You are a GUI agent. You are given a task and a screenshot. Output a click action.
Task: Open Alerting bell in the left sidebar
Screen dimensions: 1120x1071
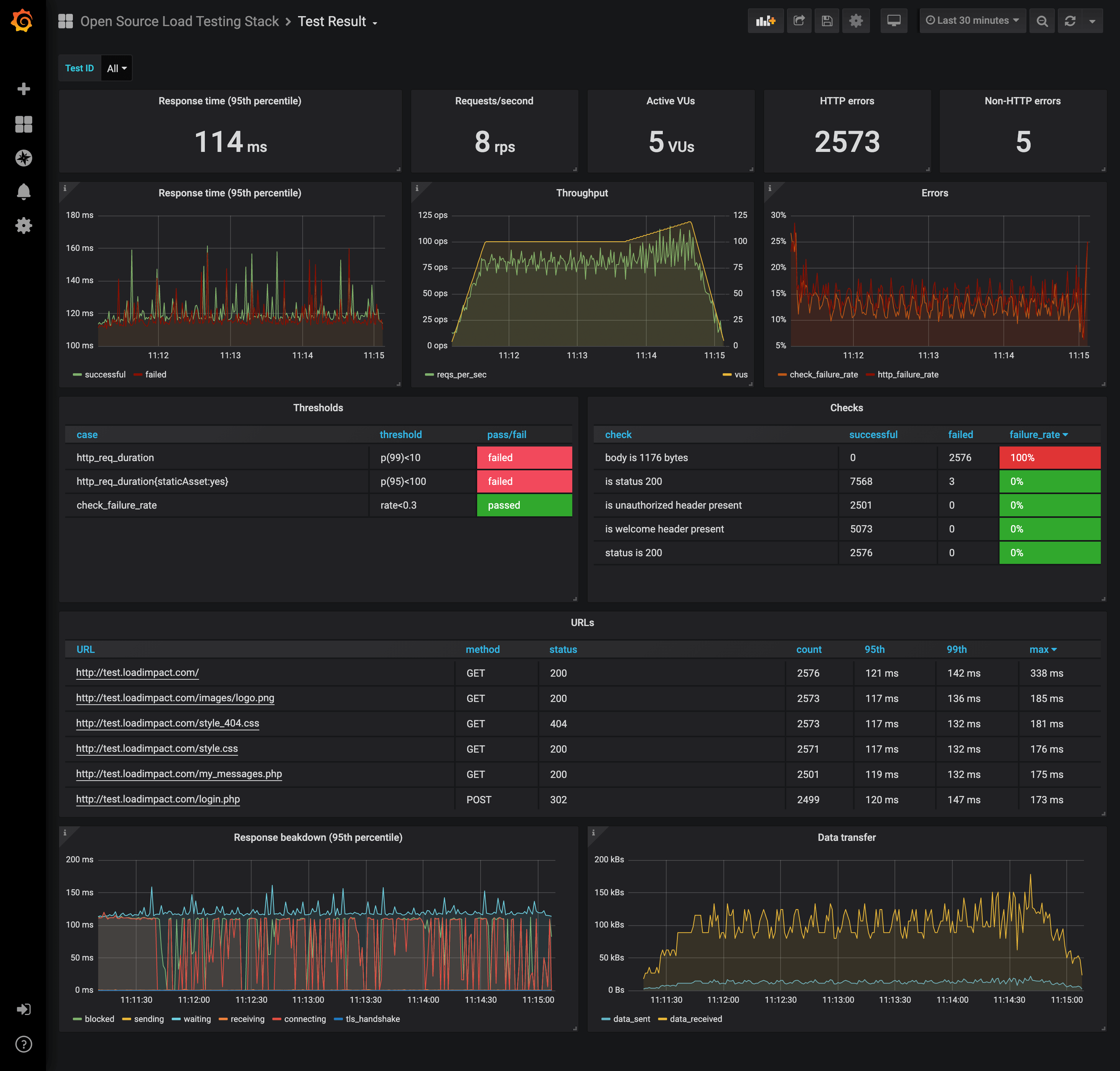click(23, 191)
